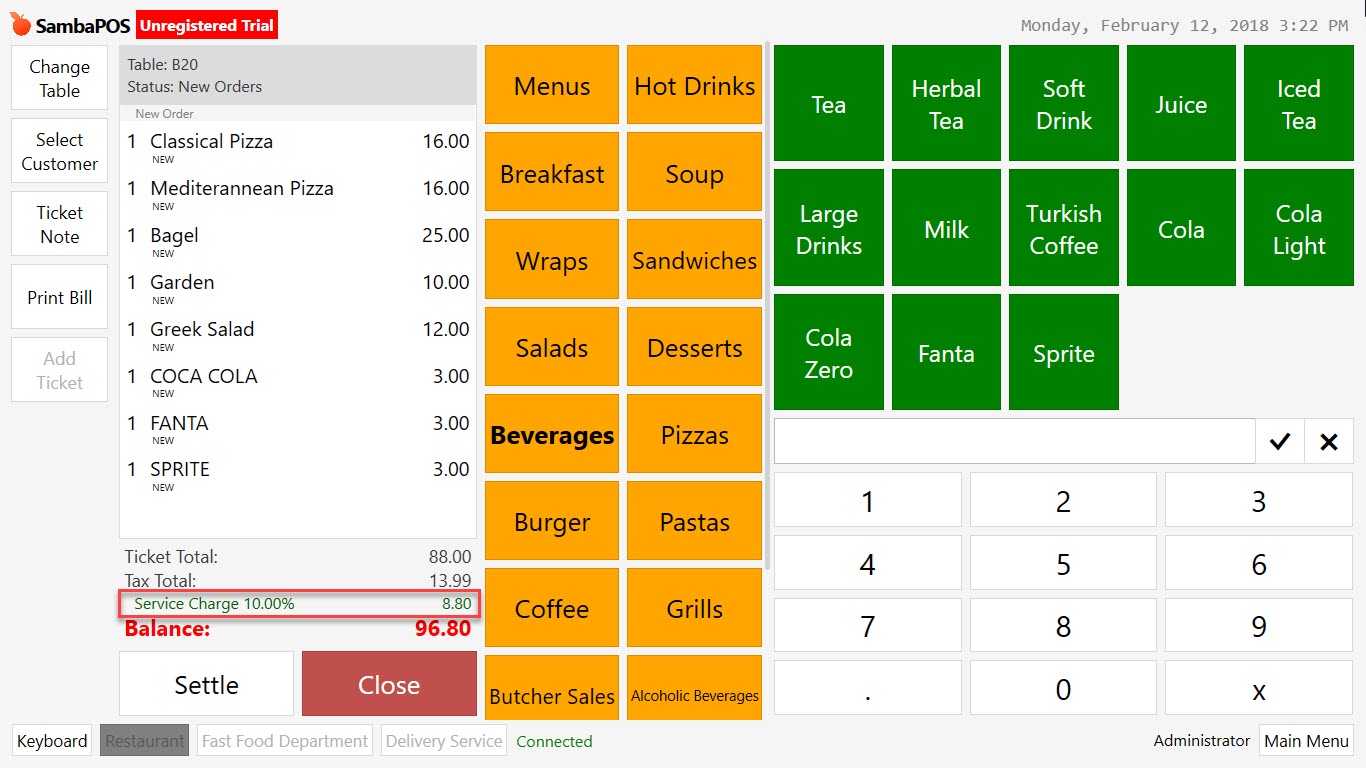Click the Service Charge 10.00% line
The height and width of the screenshot is (768, 1366).
pos(300,604)
